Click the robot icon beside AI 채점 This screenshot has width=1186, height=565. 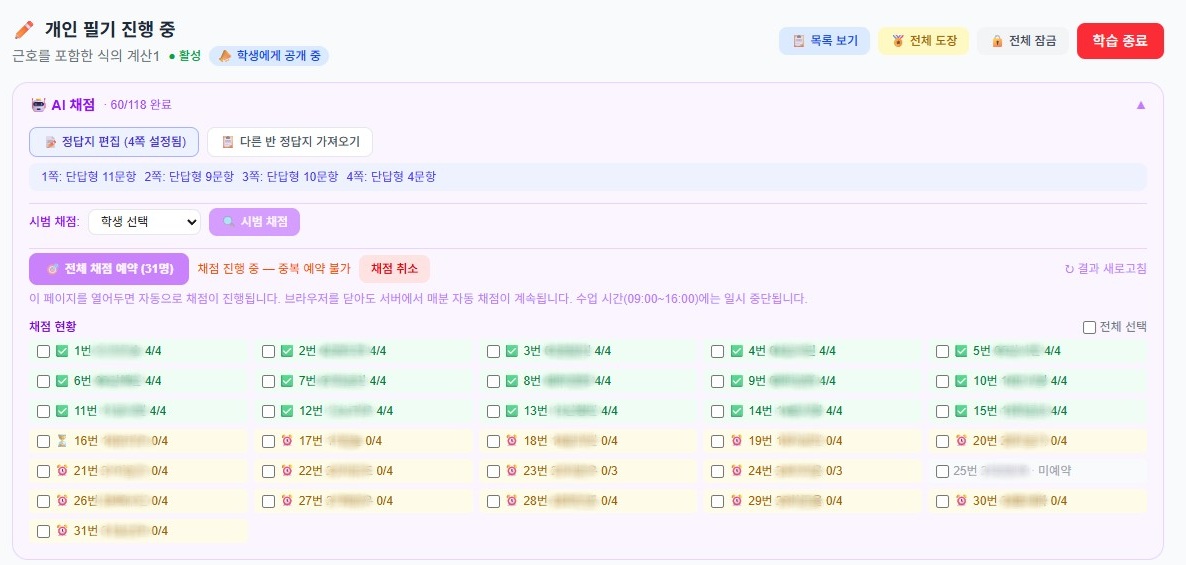39,104
